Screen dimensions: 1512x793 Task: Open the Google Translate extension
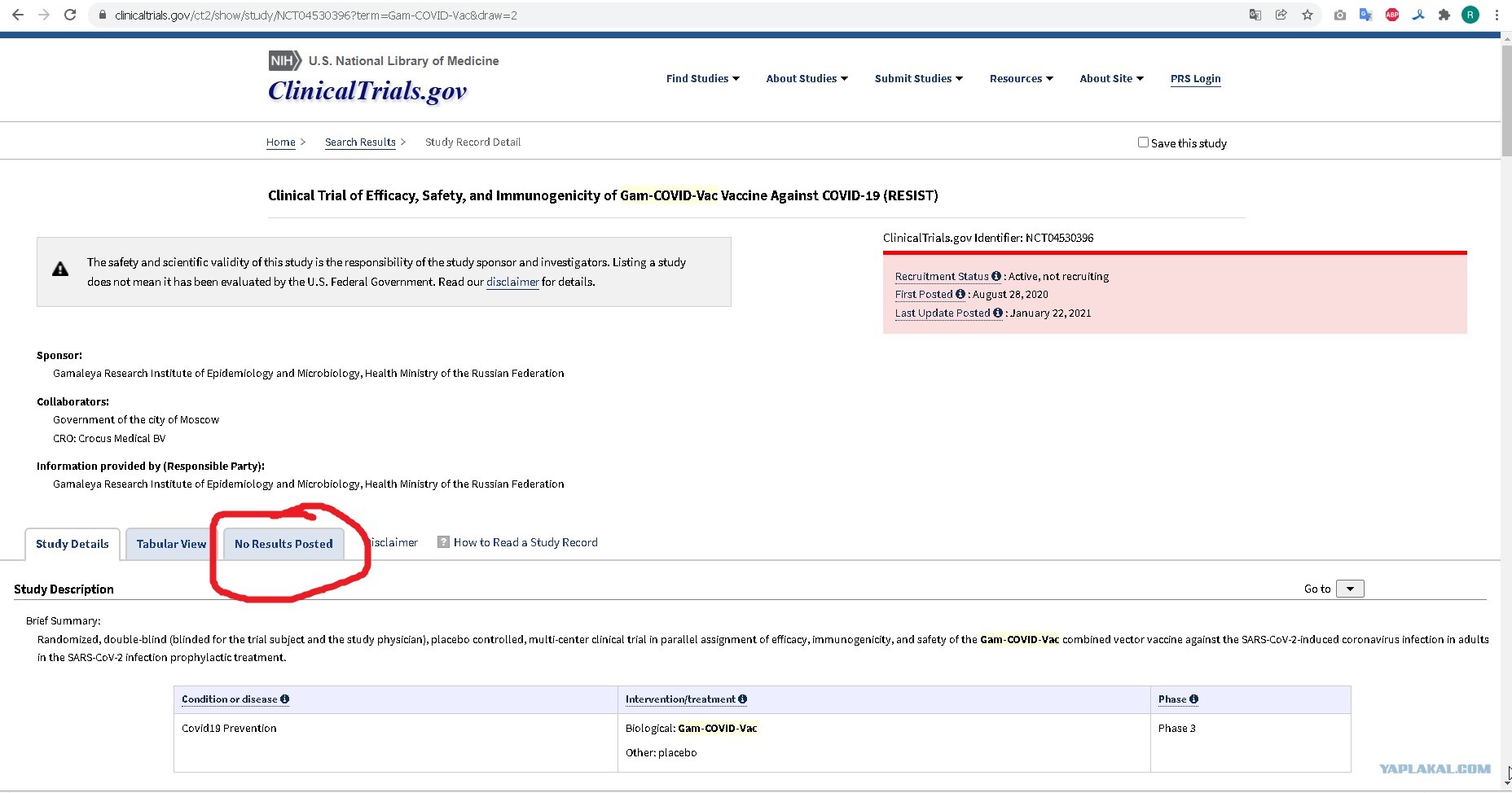pyautogui.click(x=1366, y=15)
